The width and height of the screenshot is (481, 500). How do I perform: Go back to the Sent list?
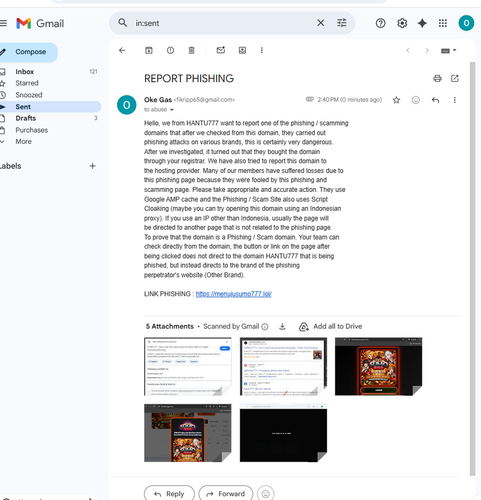[122, 50]
